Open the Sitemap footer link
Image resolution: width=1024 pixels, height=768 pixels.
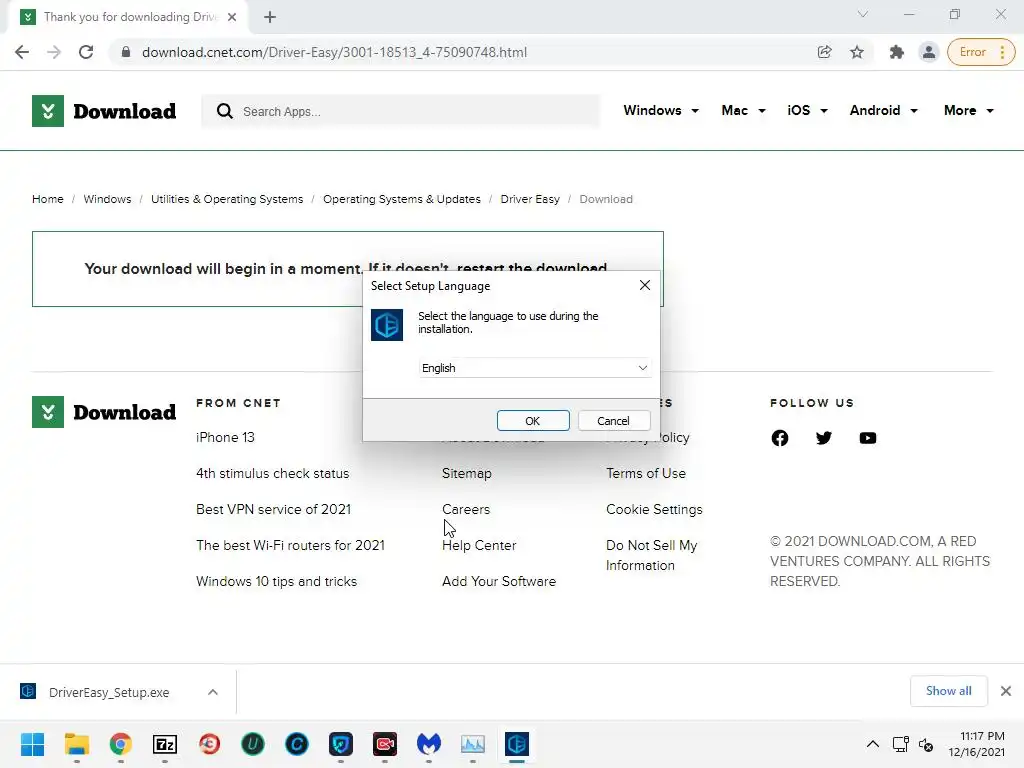pyautogui.click(x=466, y=473)
